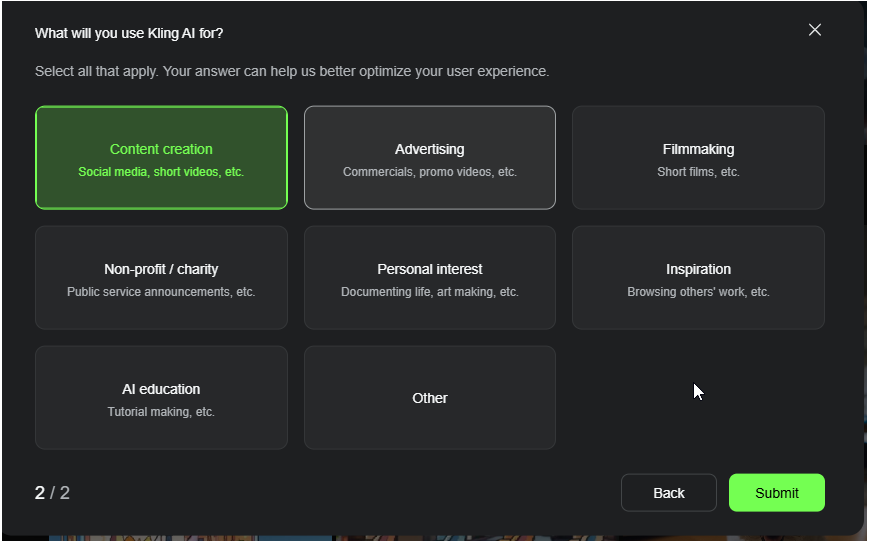
Task: Click the 'Commercials, promo videos, etc.' description
Action: 429,172
